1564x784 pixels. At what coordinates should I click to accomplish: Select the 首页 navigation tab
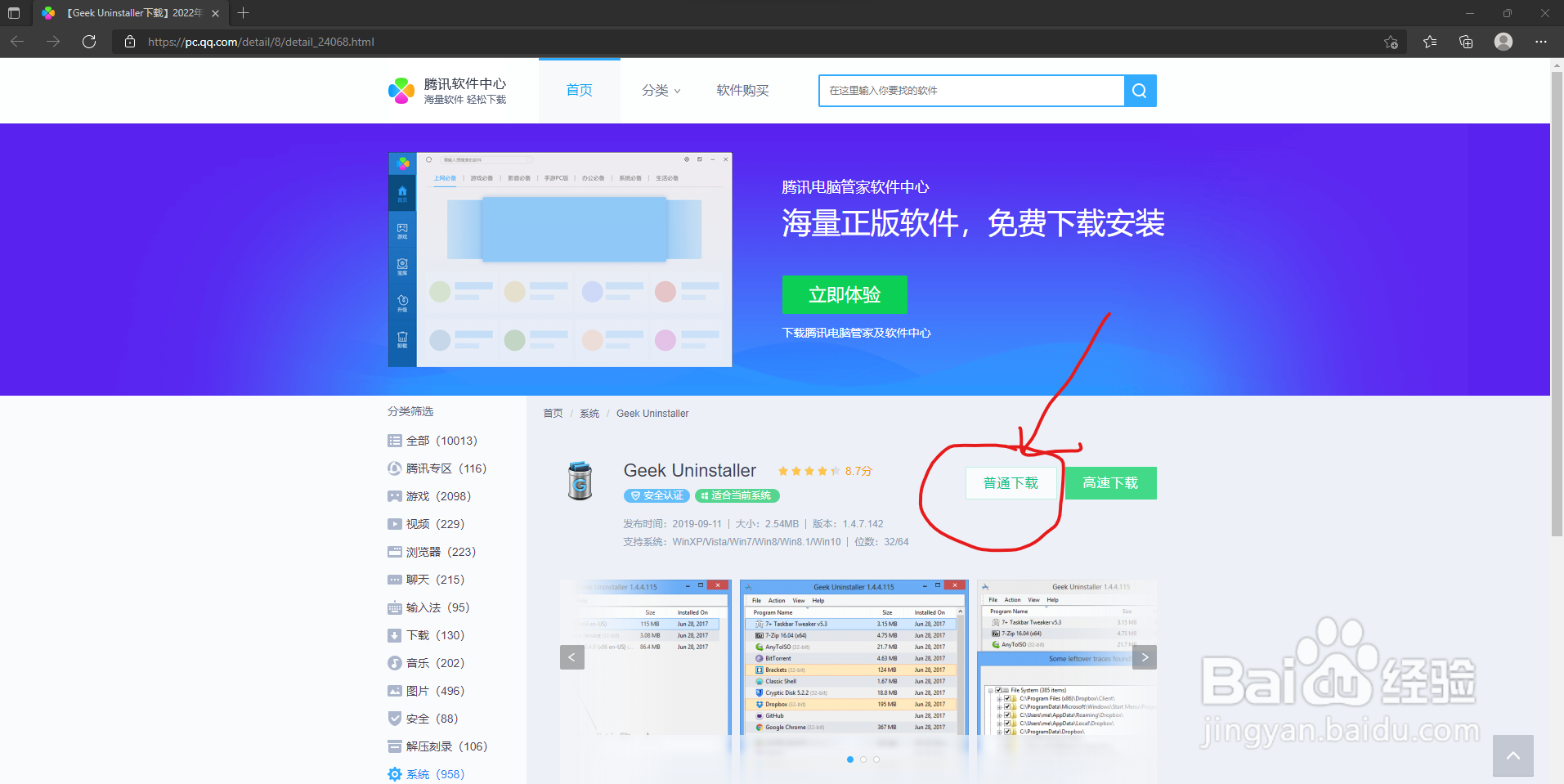[x=580, y=91]
